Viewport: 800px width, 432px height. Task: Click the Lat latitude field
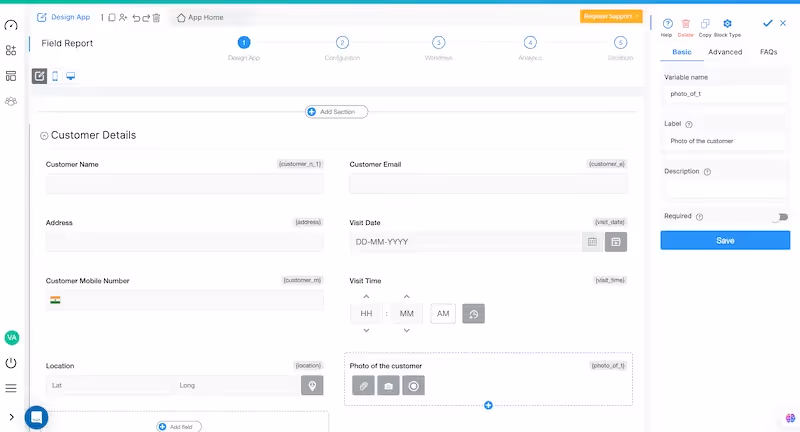pos(110,385)
